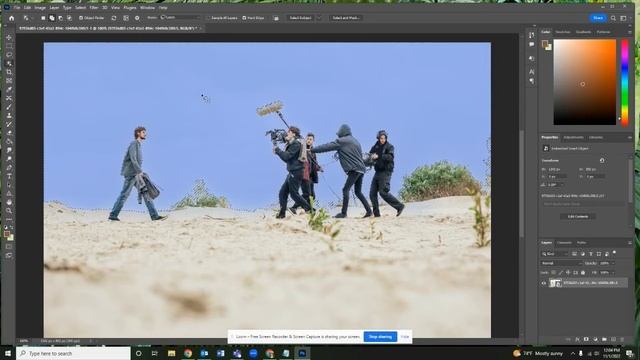The image size is (640, 360).
Task: Switch to the Channels tab
Action: [x=564, y=243]
